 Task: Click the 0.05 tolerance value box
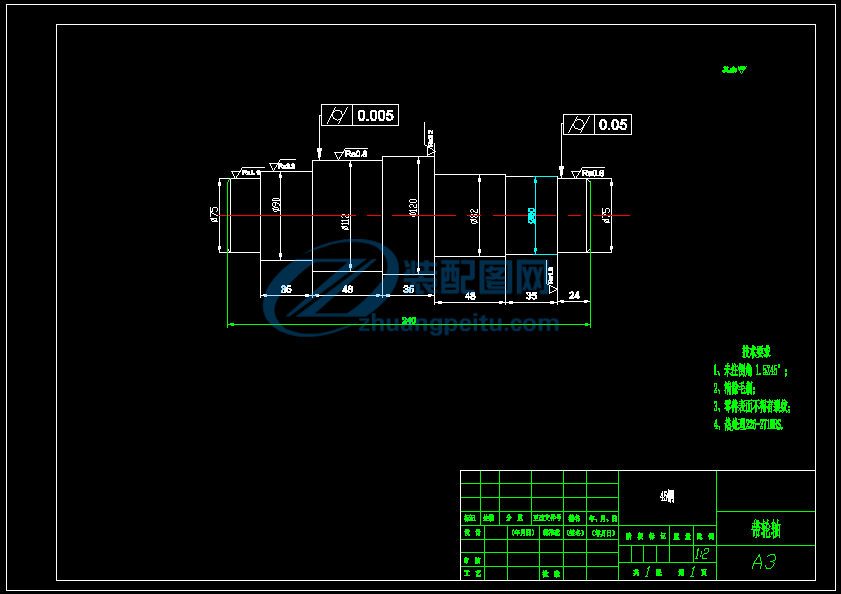(x=613, y=125)
